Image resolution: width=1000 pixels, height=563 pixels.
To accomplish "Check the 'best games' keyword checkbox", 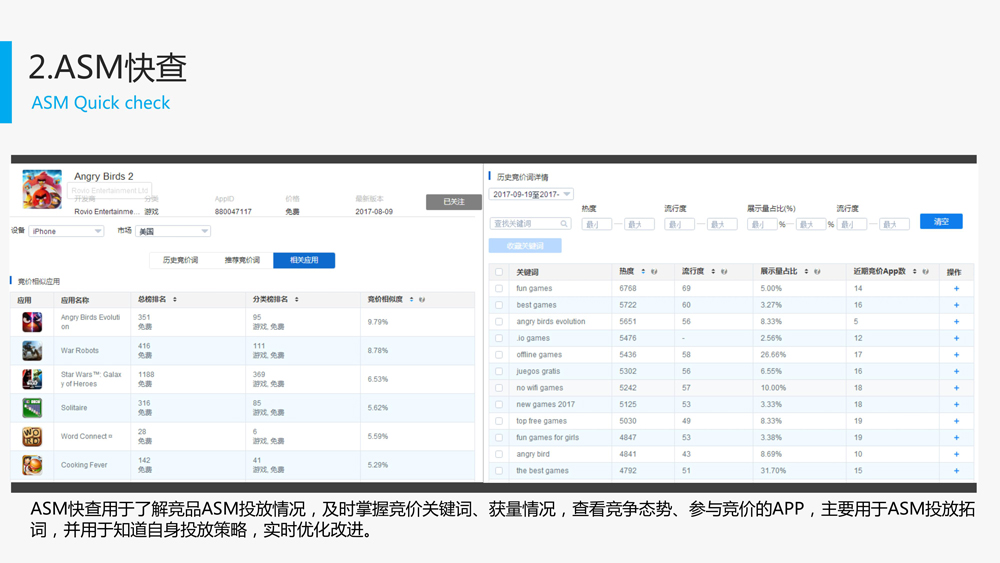I will 499,305.
